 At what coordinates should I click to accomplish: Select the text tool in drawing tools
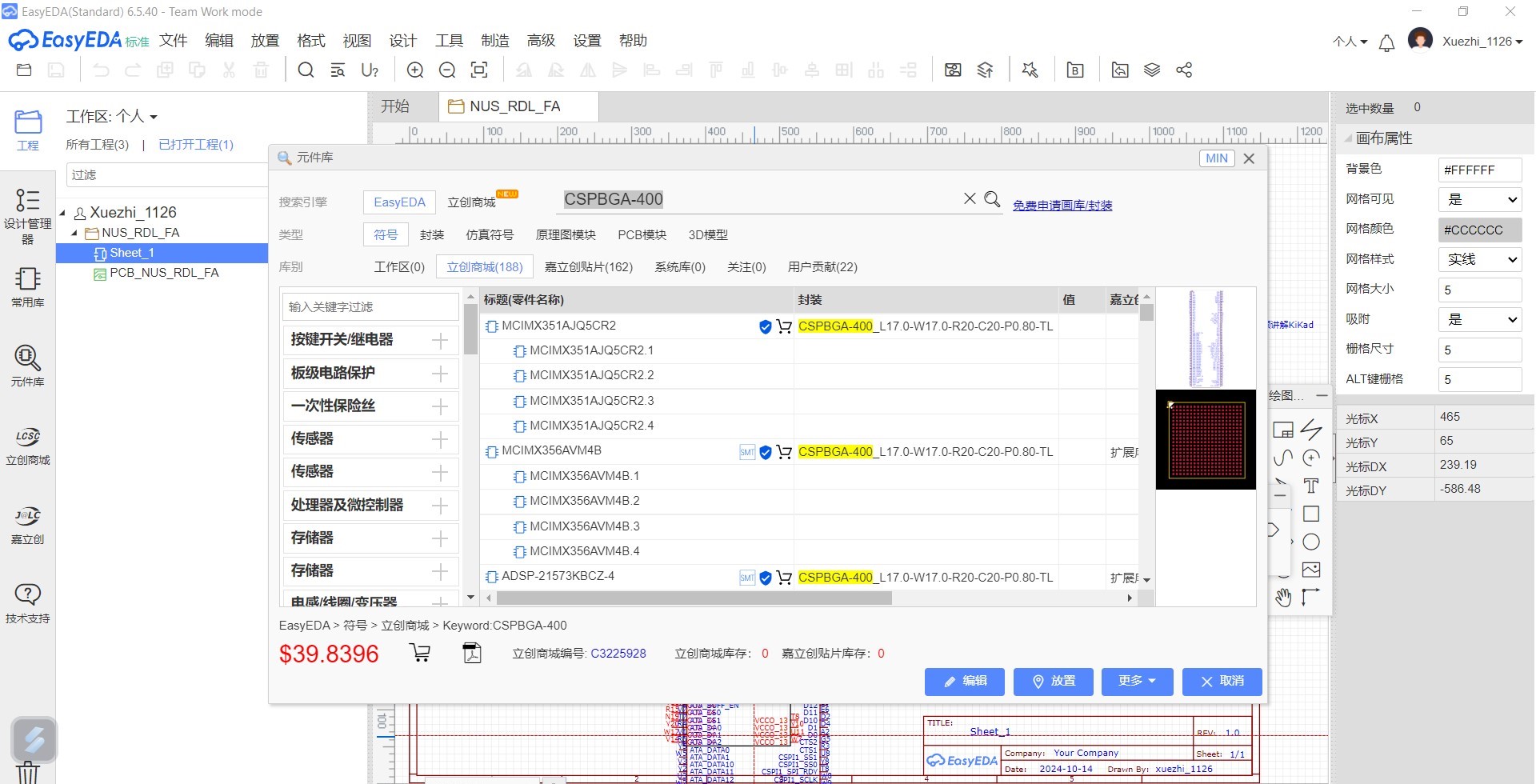click(1311, 486)
